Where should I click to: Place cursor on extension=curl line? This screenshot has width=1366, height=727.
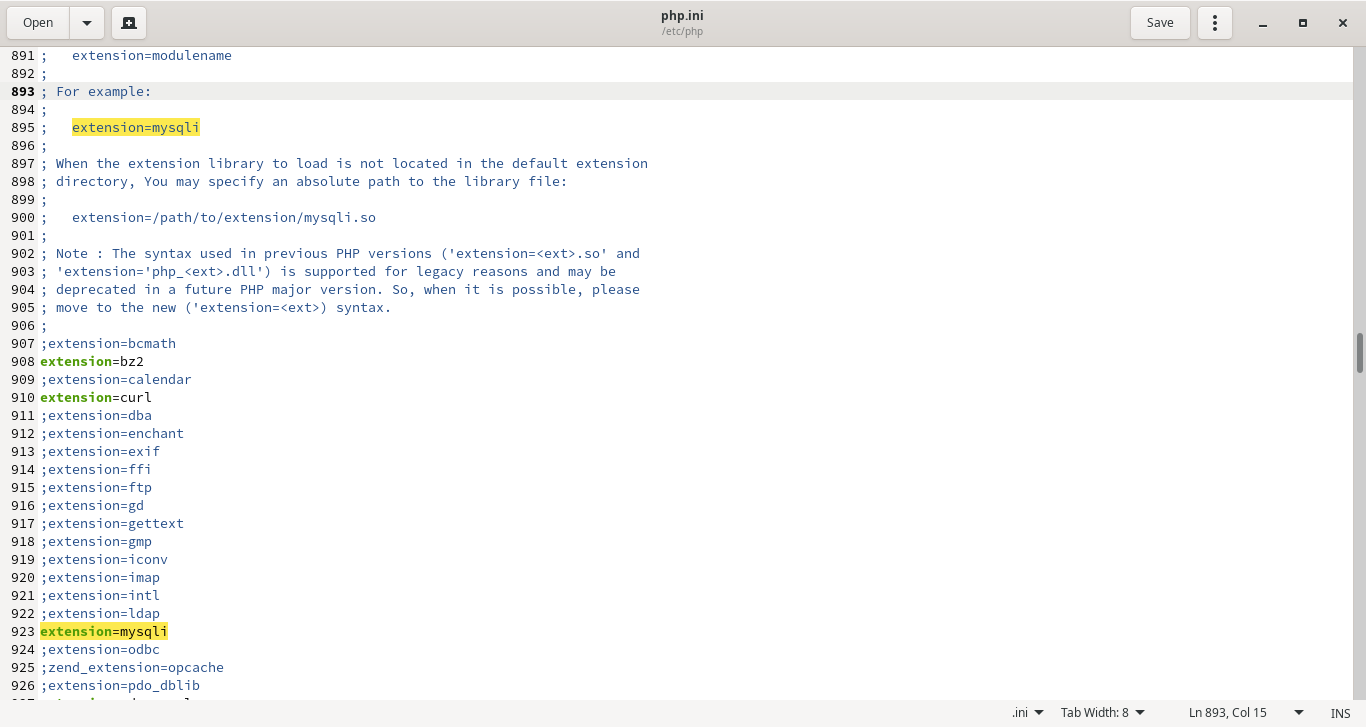pyautogui.click(x=95, y=397)
